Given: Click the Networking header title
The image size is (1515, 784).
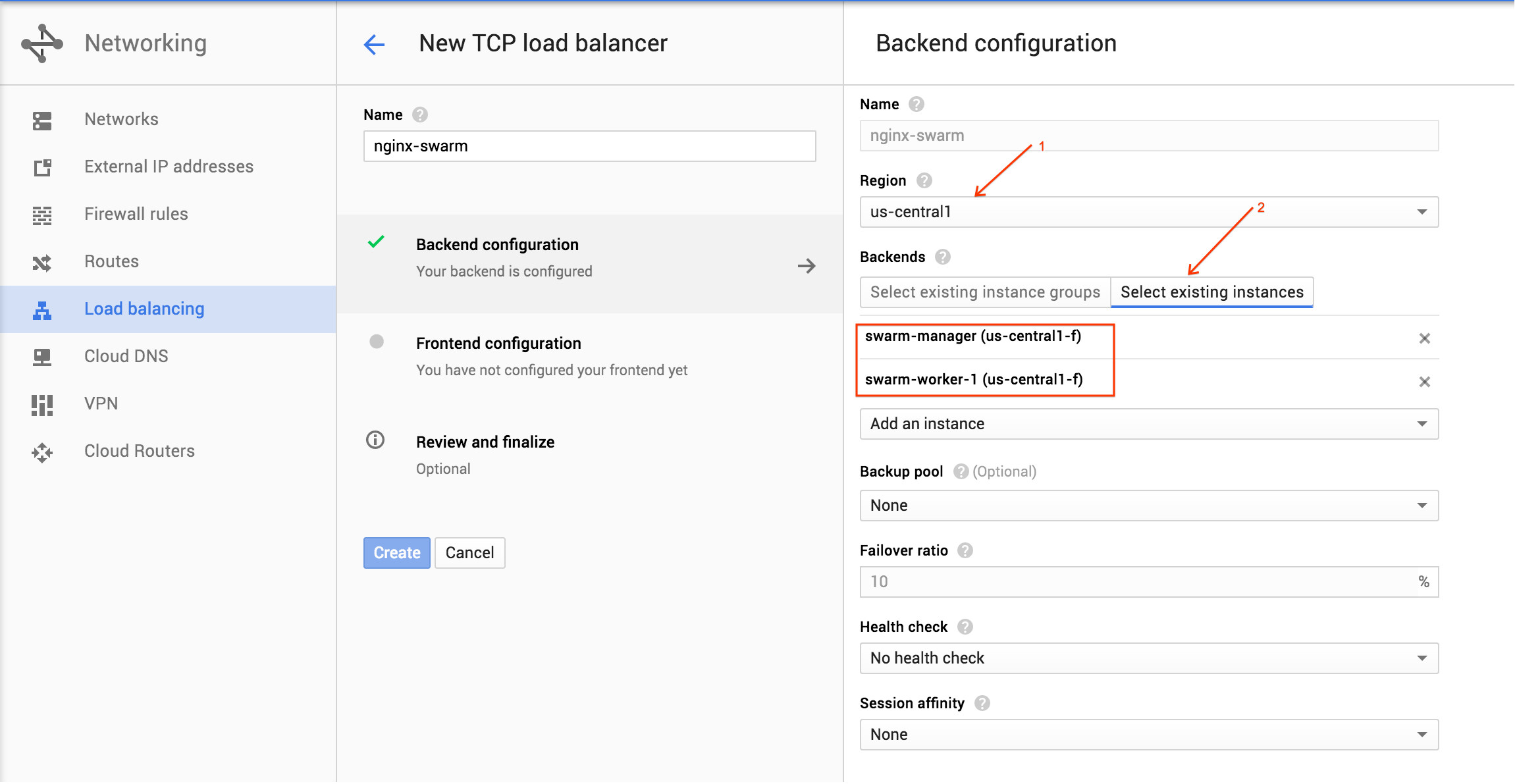Looking at the screenshot, I should coord(146,43).
